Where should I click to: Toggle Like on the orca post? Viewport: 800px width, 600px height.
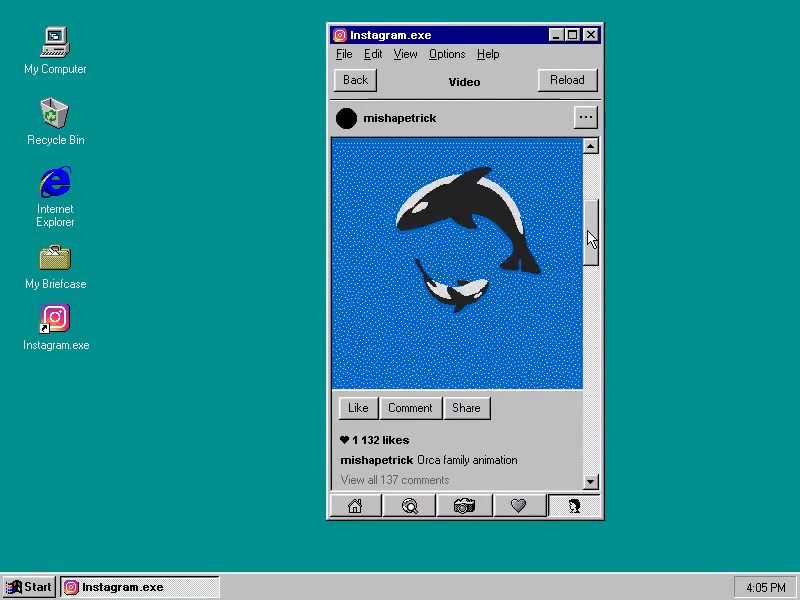[x=358, y=408]
